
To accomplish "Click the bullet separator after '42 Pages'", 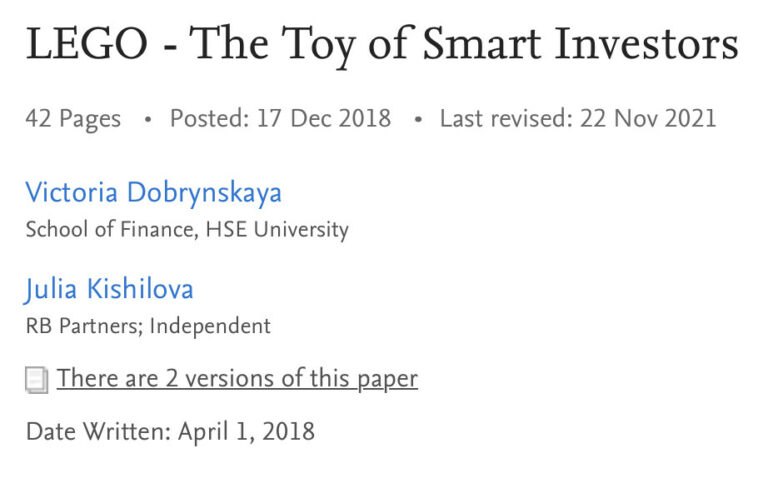I will point(147,119).
